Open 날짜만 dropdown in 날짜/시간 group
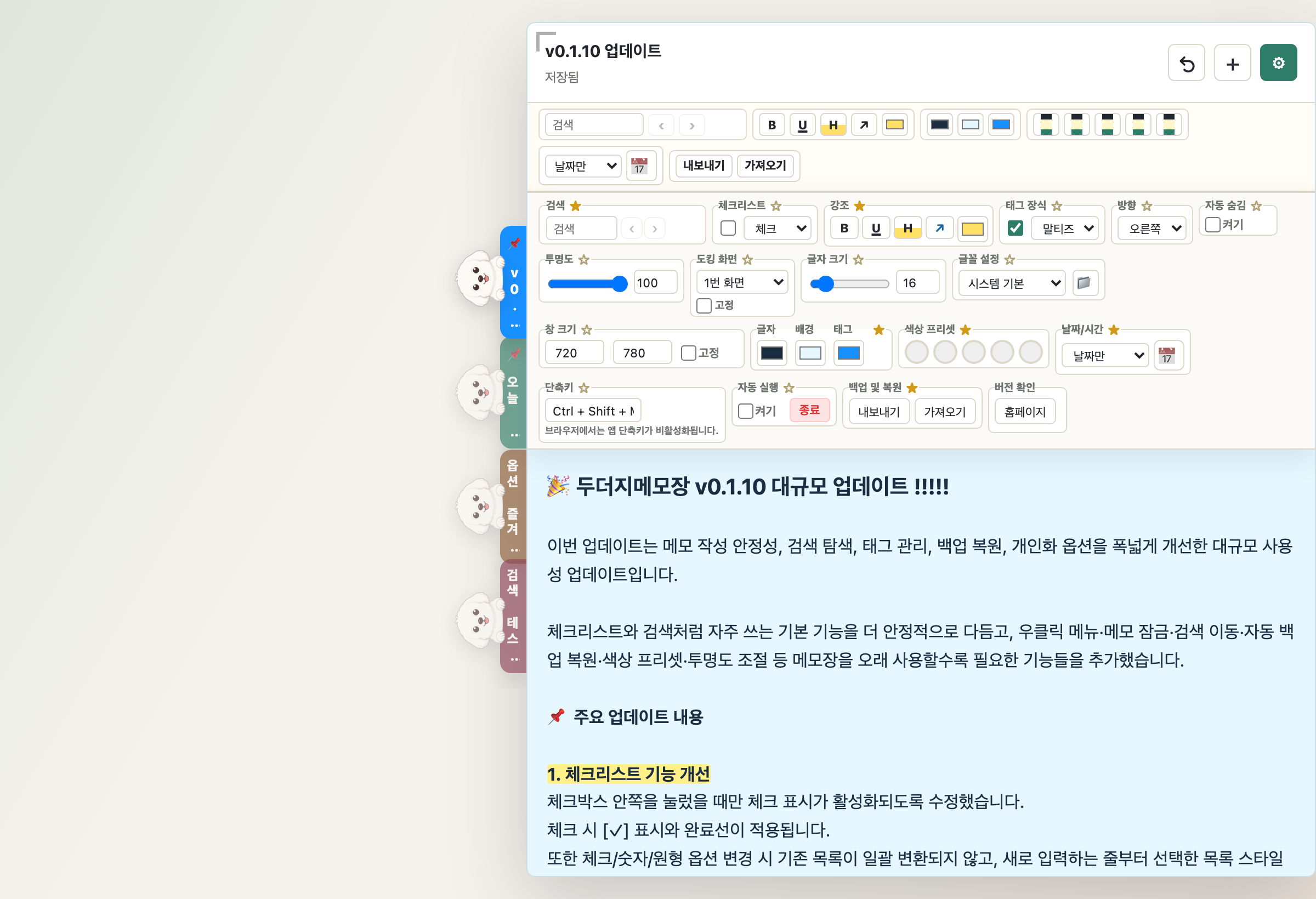1316x899 pixels. coord(1105,356)
